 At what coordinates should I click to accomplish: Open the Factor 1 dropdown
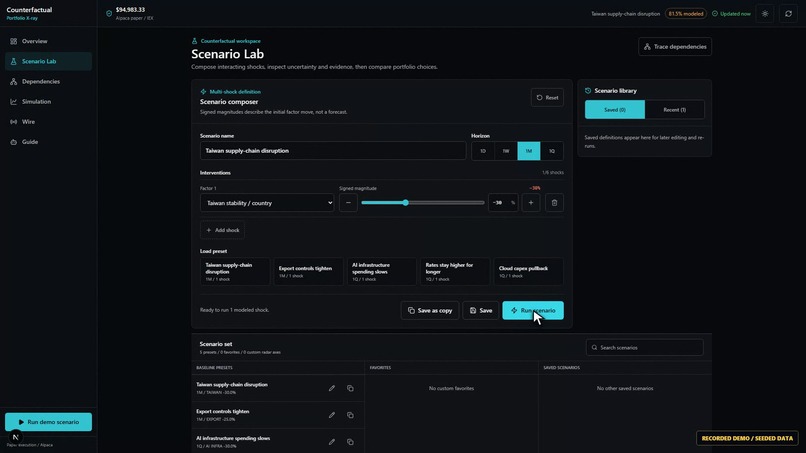pyautogui.click(x=267, y=203)
